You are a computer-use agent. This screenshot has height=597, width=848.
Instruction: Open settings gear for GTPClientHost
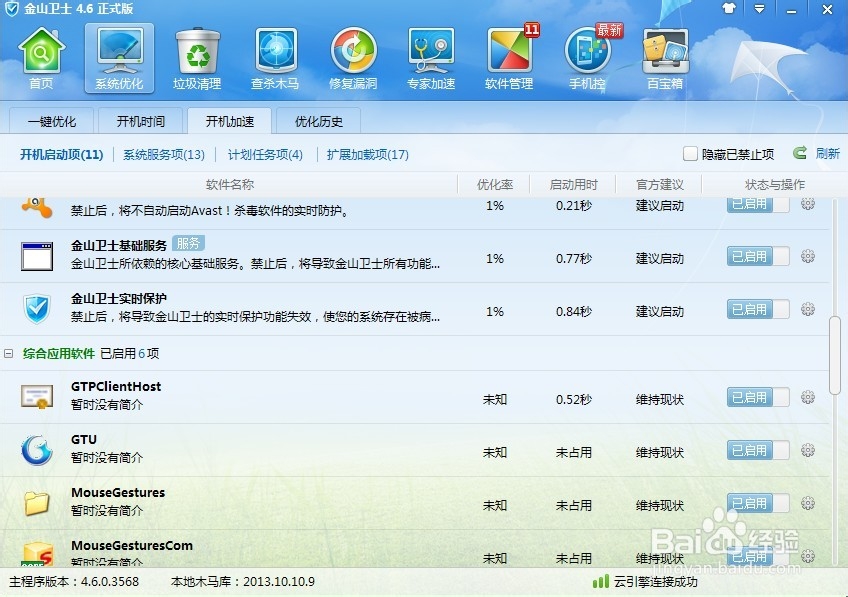coord(808,397)
